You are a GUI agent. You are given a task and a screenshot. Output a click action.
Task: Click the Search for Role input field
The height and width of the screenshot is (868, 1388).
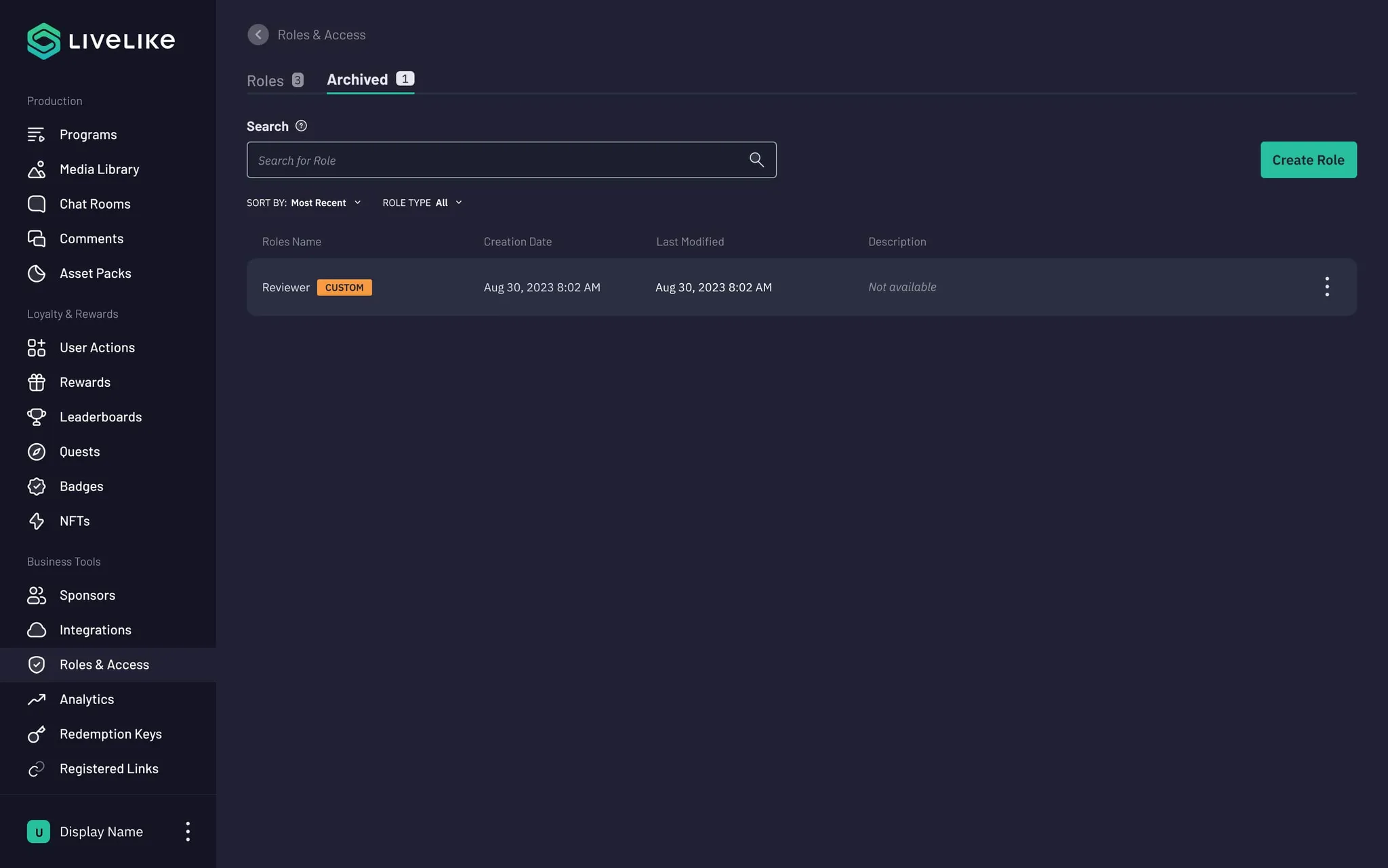click(512, 160)
